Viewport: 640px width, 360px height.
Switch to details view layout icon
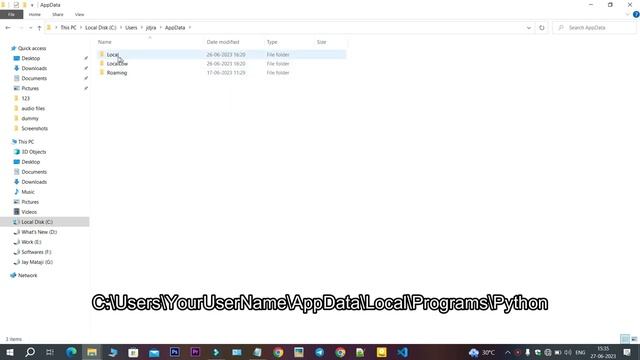click(625, 339)
